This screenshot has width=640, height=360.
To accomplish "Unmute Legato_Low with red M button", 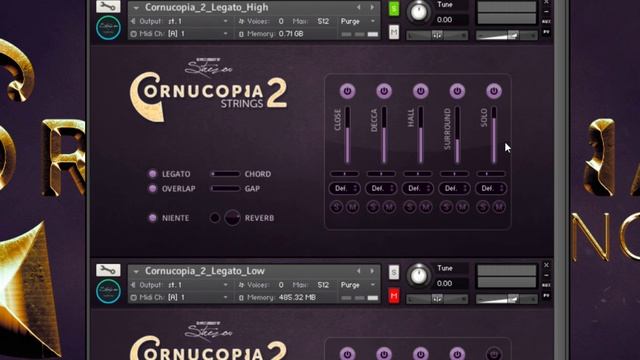I will click(x=394, y=296).
